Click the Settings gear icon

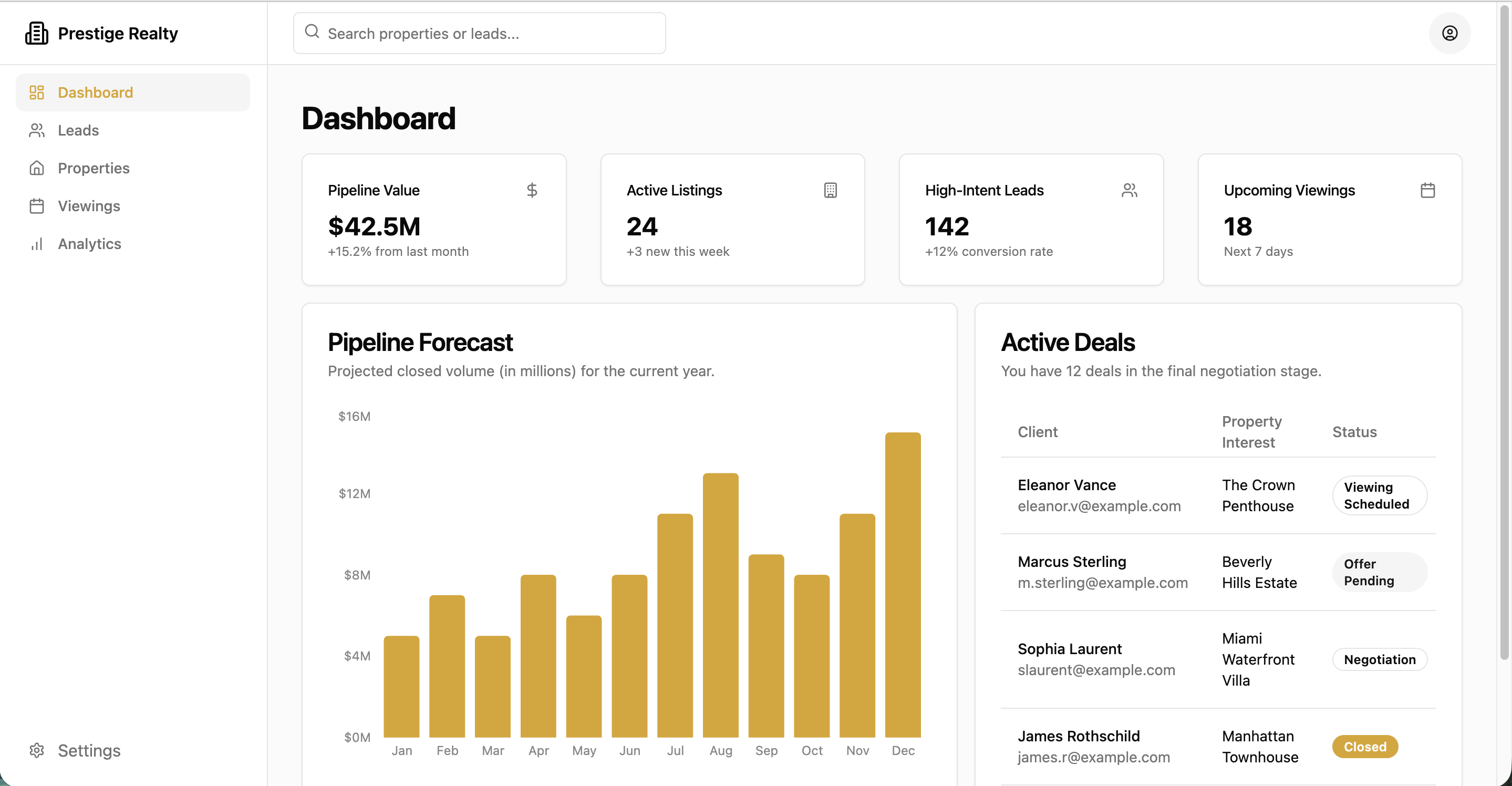[37, 751]
